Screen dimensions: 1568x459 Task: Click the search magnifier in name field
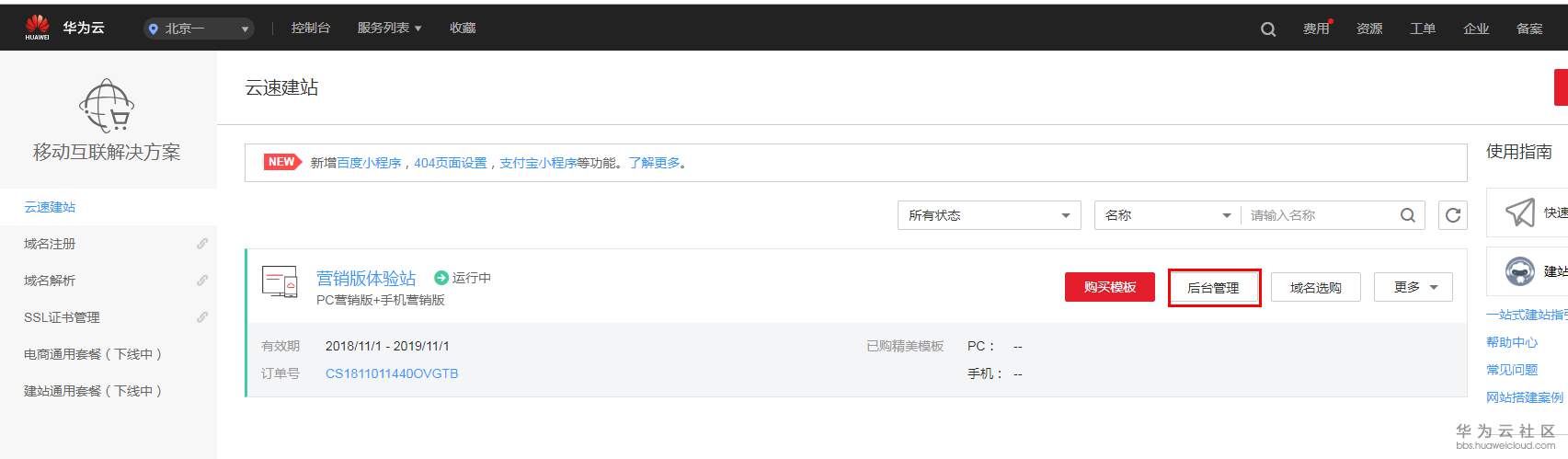1407,215
